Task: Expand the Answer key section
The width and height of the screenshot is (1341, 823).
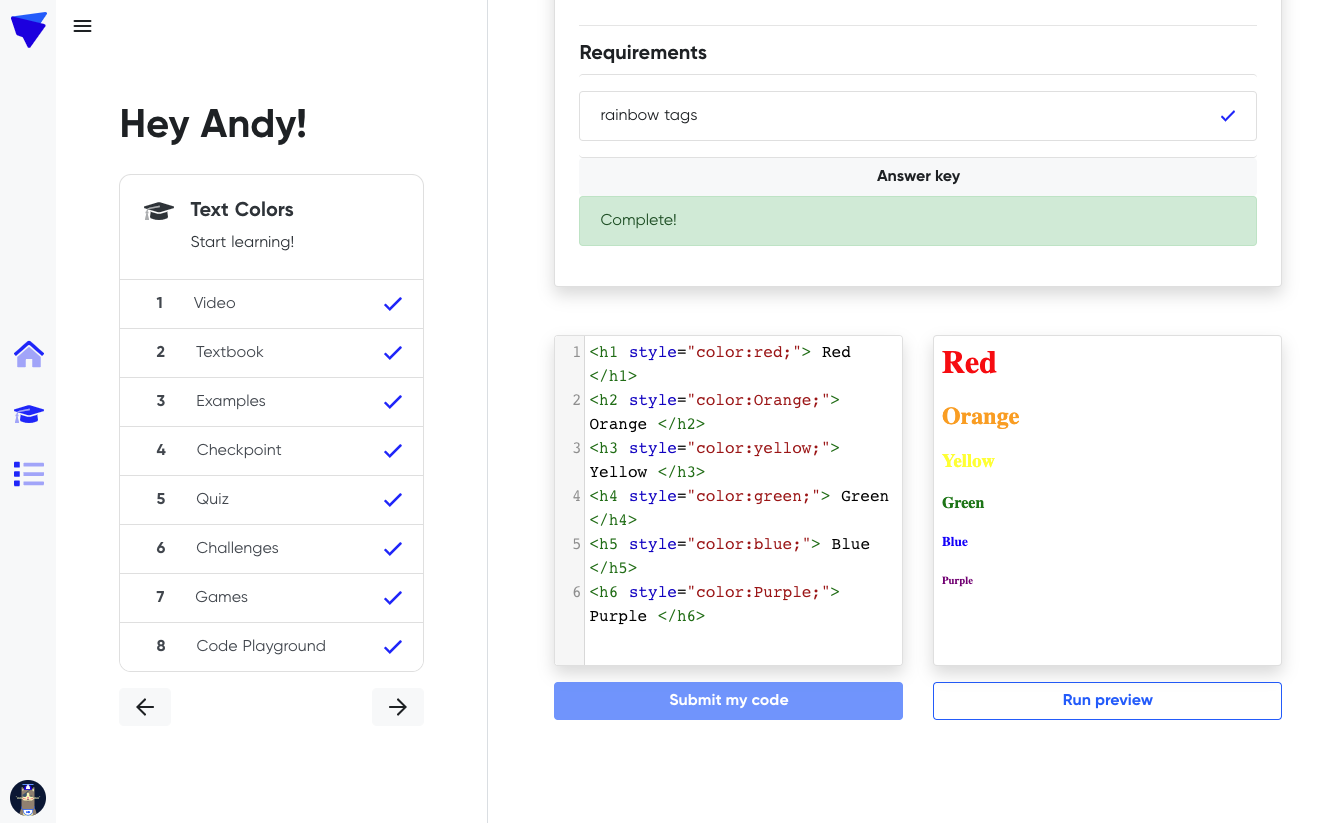Action: [918, 176]
